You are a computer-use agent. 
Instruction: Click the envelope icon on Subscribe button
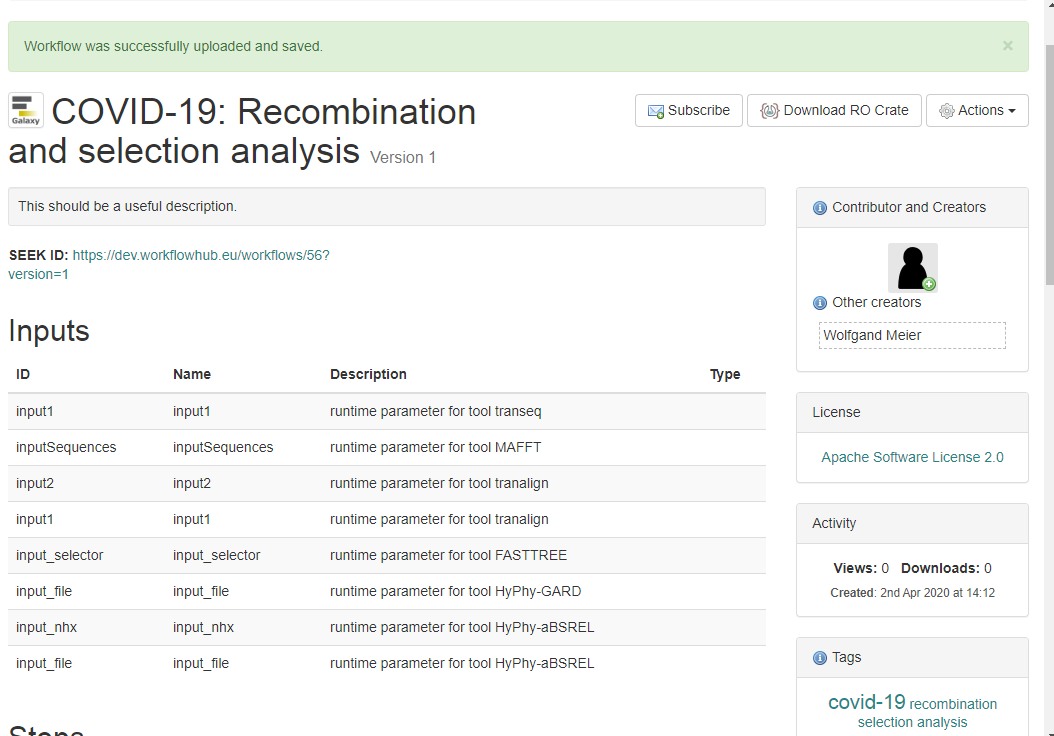click(x=656, y=111)
